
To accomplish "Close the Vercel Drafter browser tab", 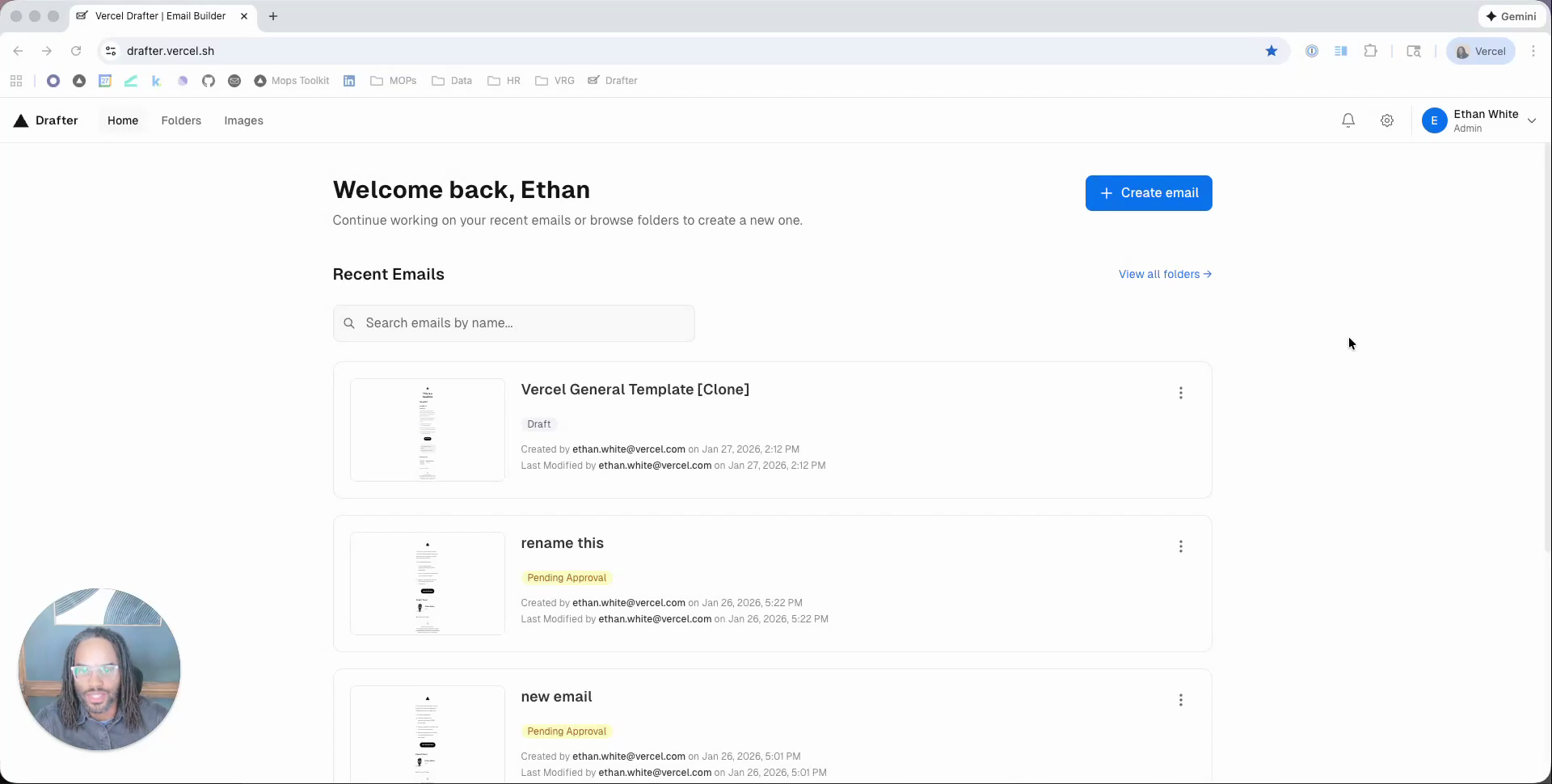I will [244, 16].
